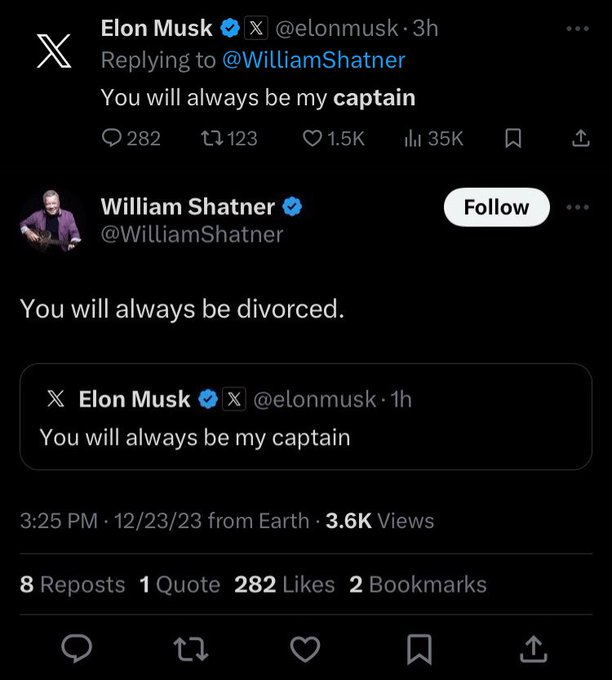Screen dimensions: 612x680
Task: Bookmark Elon Musk's reply tweet
Action: click(x=513, y=138)
